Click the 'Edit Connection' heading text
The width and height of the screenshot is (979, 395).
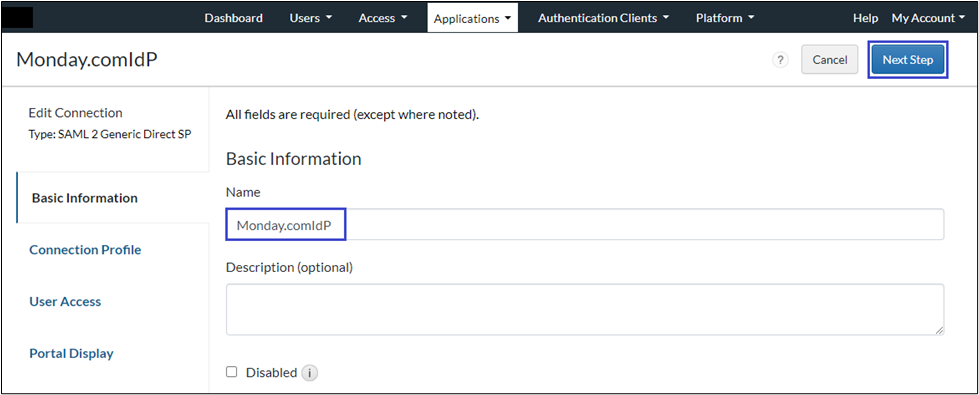click(76, 113)
